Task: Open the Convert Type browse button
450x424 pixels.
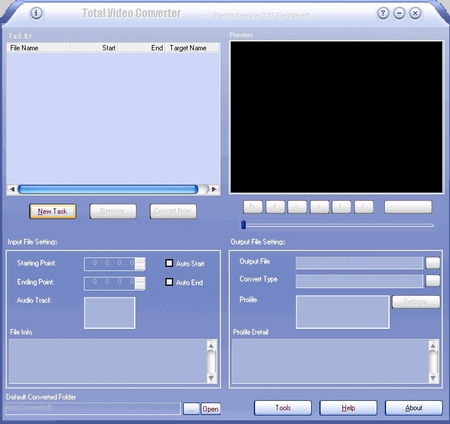Action: click(x=433, y=281)
